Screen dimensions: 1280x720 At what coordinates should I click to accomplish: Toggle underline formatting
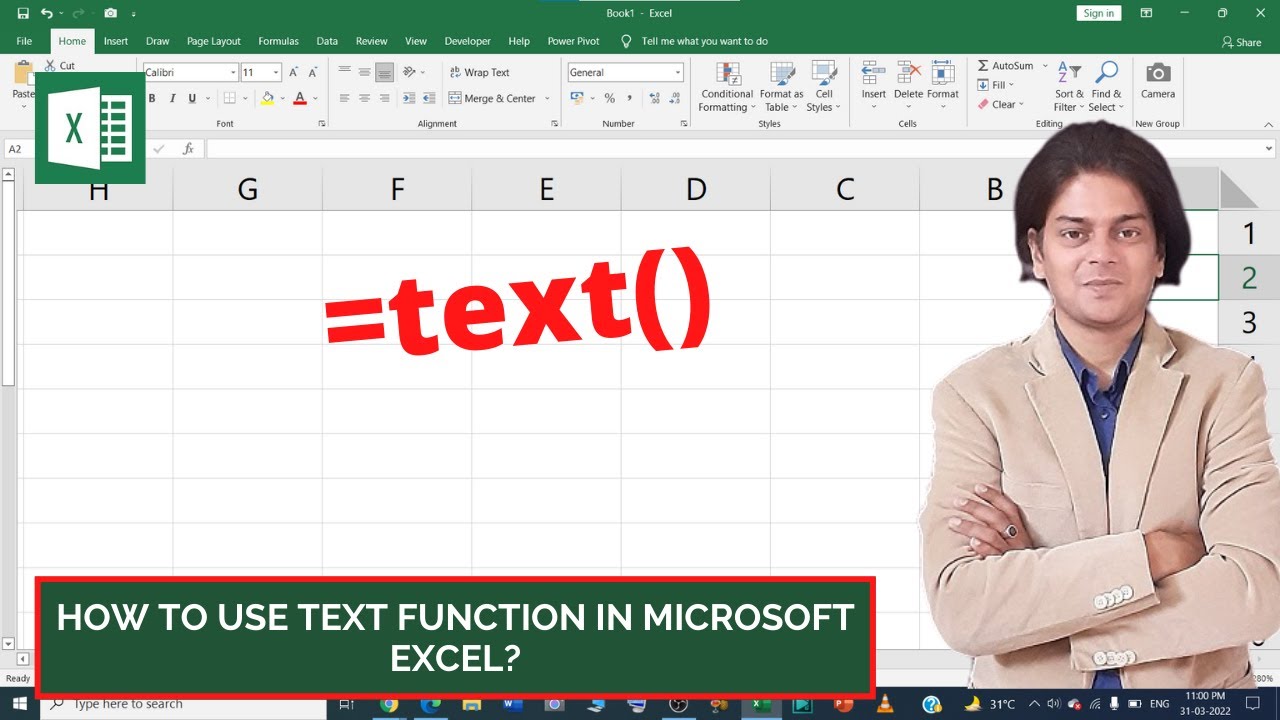tap(192, 98)
